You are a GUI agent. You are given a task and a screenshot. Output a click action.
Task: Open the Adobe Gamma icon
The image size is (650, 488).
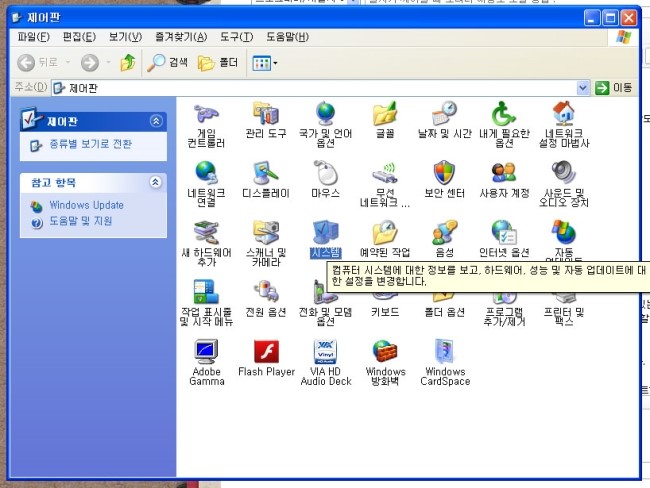click(x=206, y=352)
